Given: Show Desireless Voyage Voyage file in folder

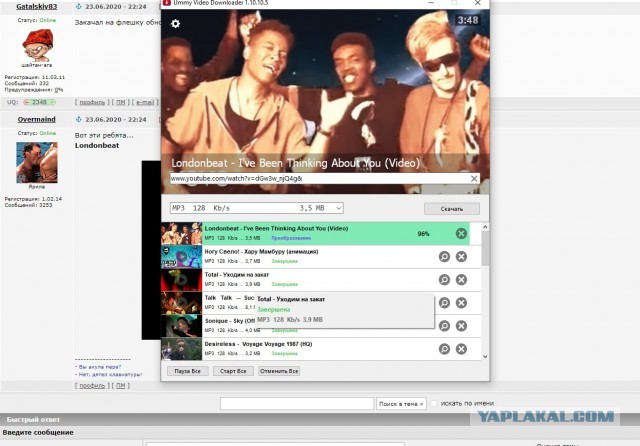Looking at the screenshot, I should click(444, 349).
